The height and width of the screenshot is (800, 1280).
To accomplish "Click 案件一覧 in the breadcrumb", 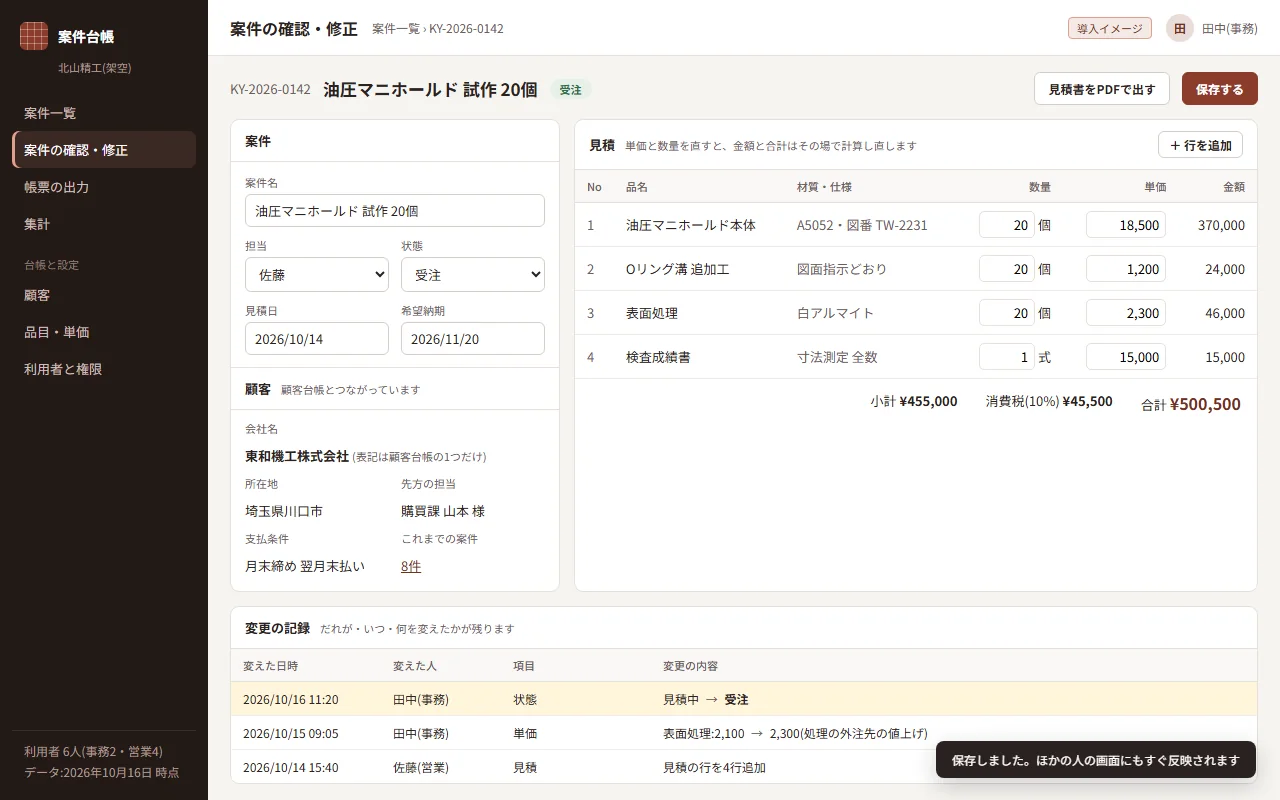I will 396,29.
